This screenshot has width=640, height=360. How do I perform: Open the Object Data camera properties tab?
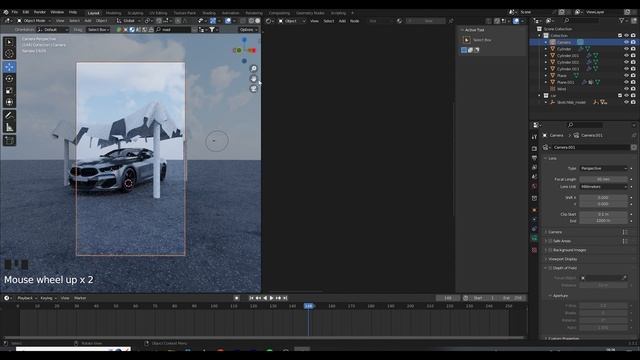(x=534, y=238)
